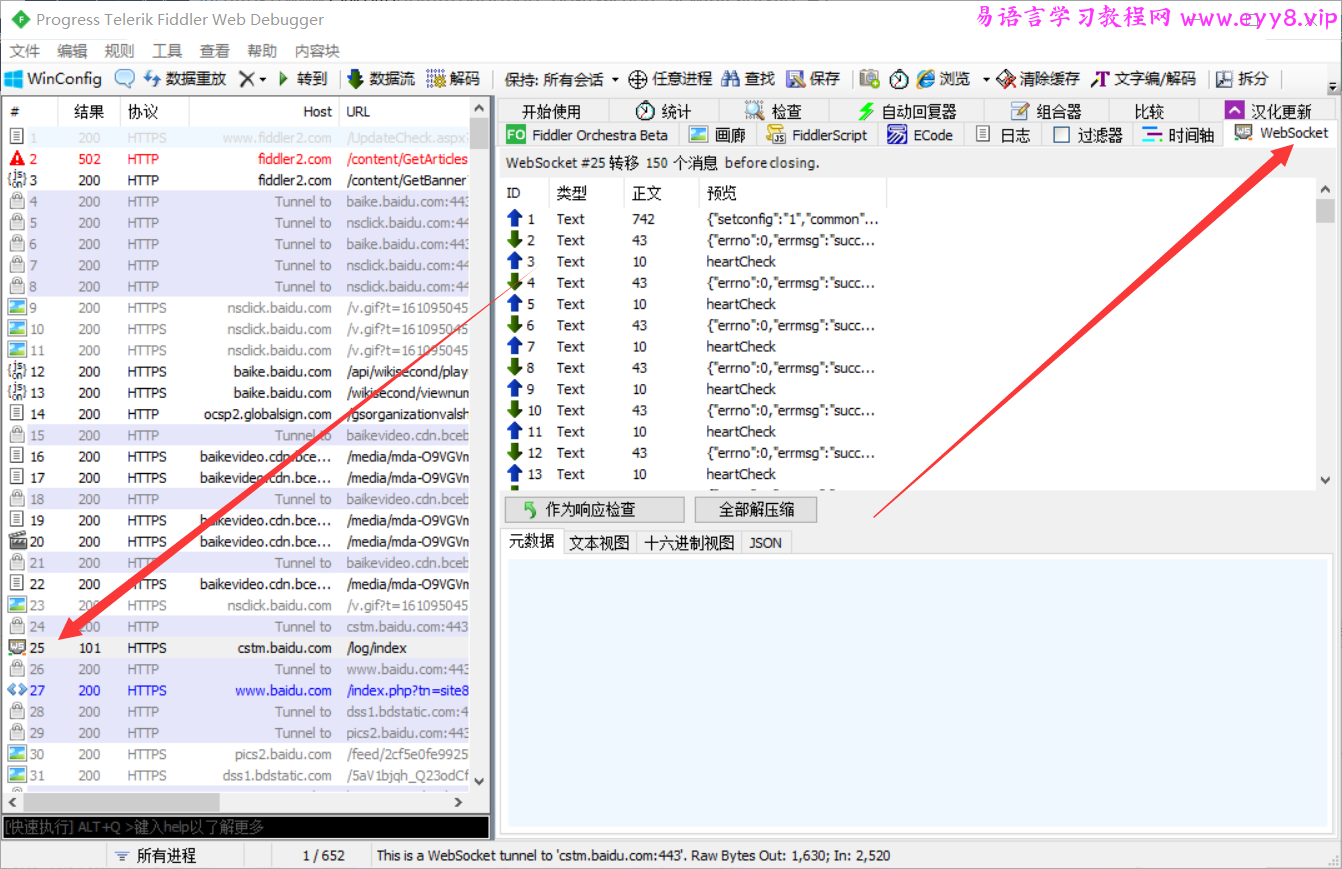This screenshot has width=1342, height=869.
Task: Select session 27 www.baidu.com row
Action: click(237, 691)
